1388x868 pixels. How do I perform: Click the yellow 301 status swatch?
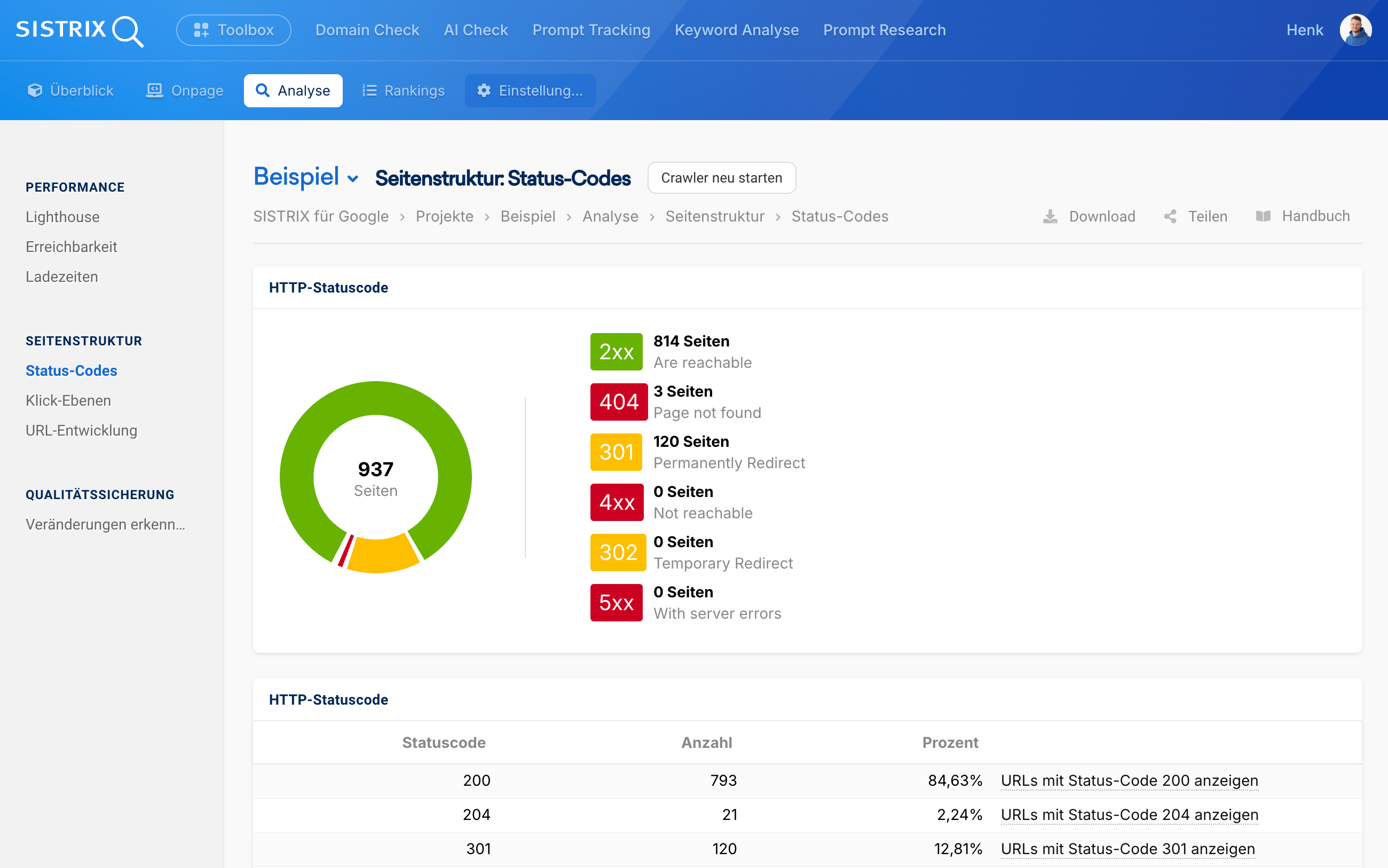click(616, 452)
